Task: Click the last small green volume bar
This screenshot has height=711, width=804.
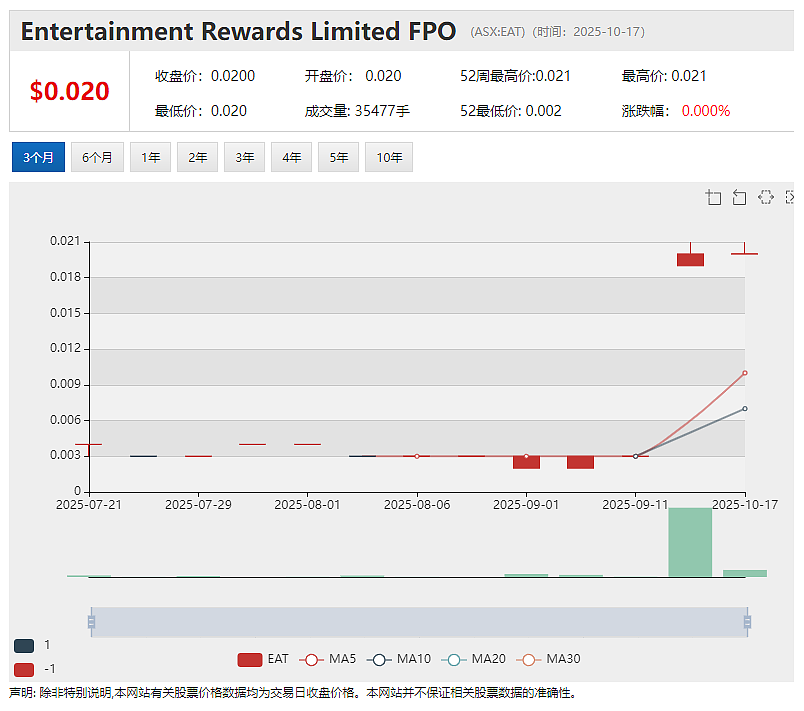Action: coord(745,573)
